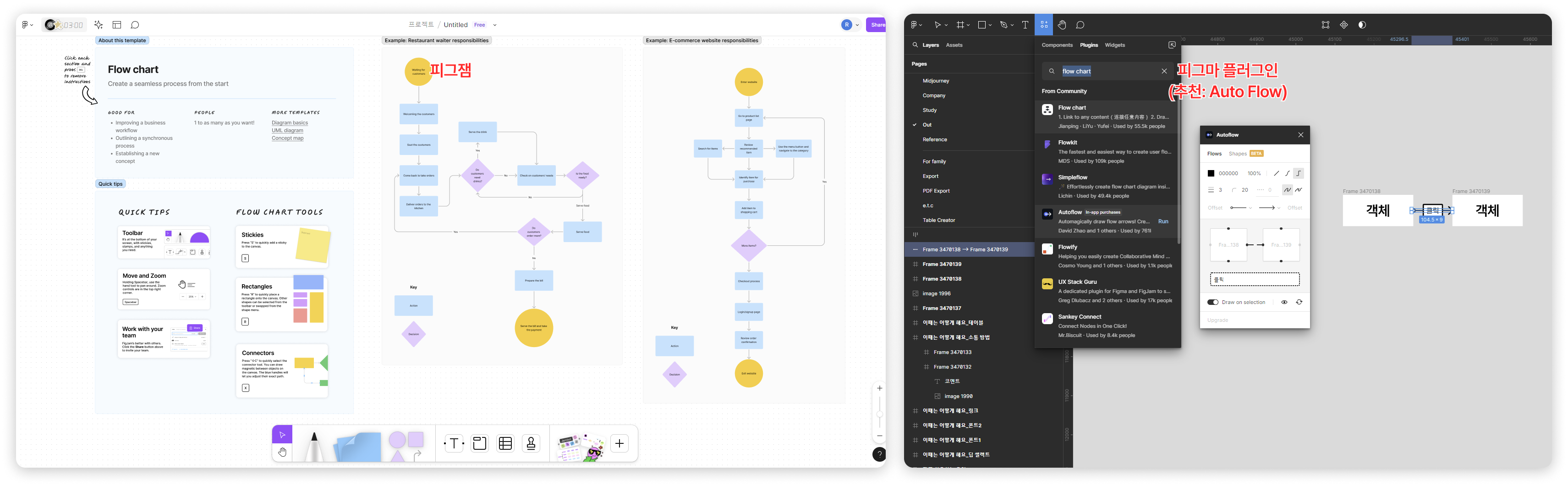Clear the flow chart search field
Screen dimensions: 1568x486
[1164, 71]
